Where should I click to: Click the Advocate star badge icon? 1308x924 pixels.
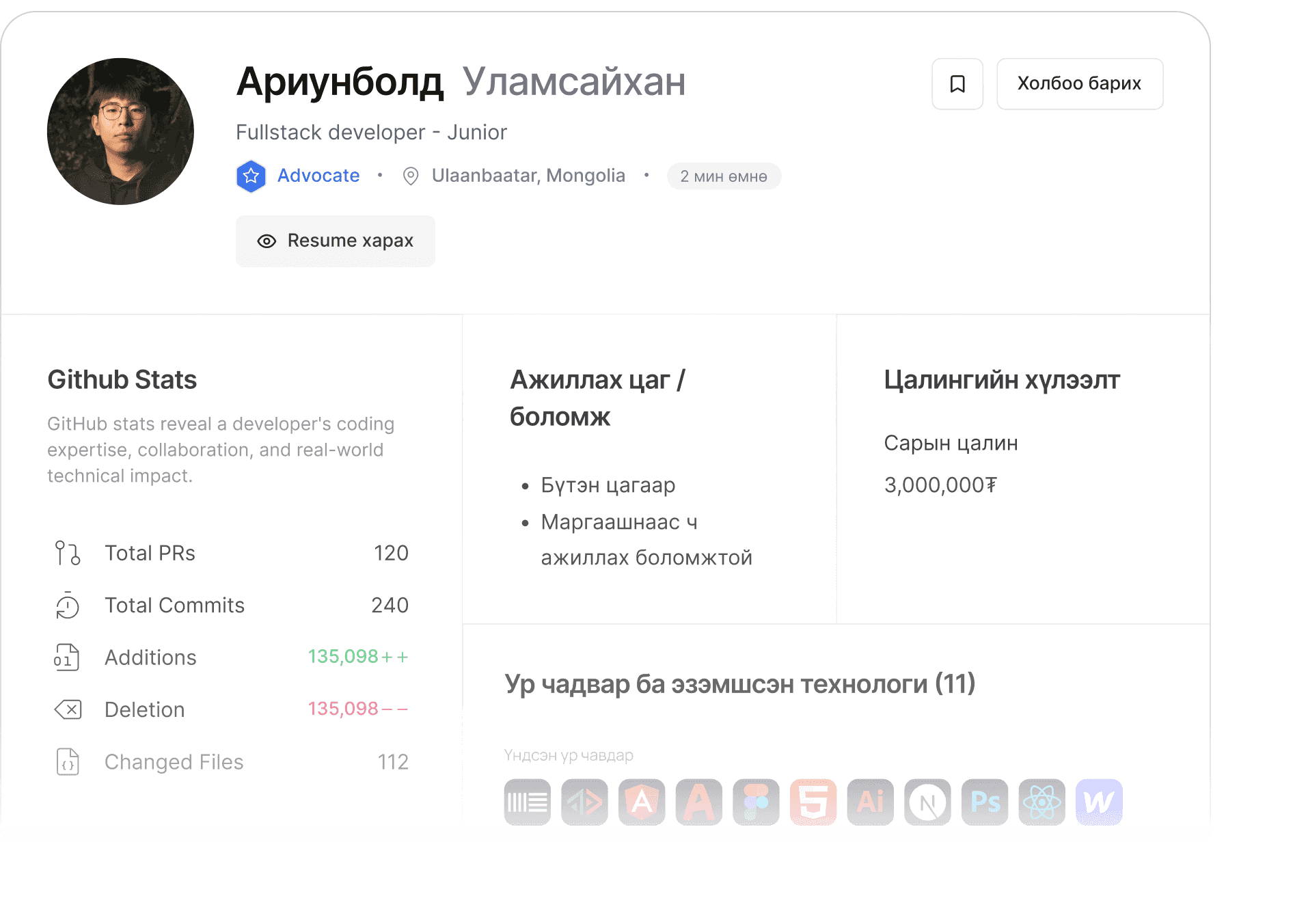[x=251, y=176]
